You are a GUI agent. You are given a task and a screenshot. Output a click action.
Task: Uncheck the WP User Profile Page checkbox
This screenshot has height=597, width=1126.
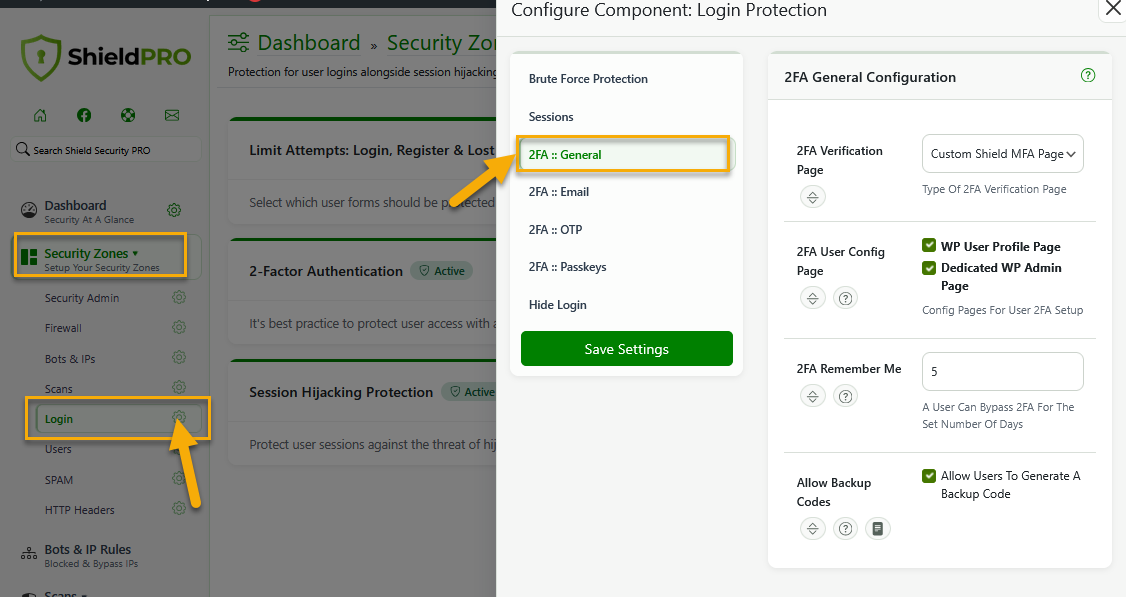(x=929, y=246)
